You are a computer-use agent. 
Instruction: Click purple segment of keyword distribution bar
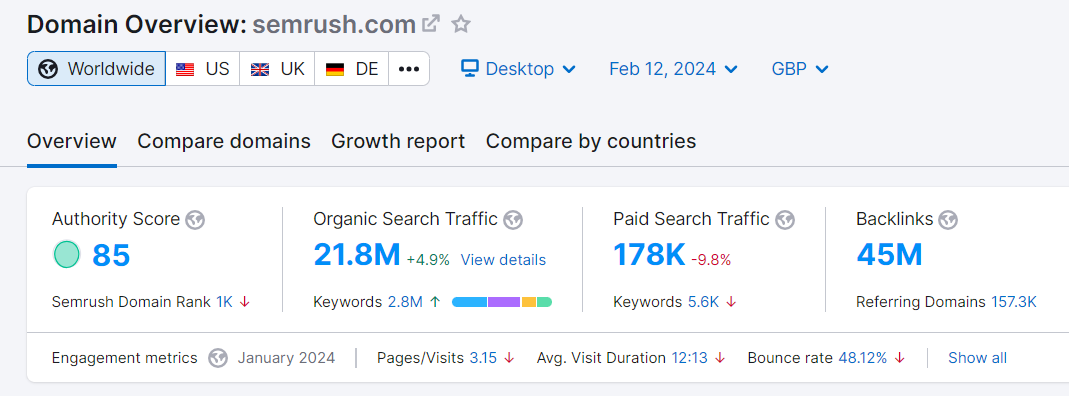click(505, 302)
